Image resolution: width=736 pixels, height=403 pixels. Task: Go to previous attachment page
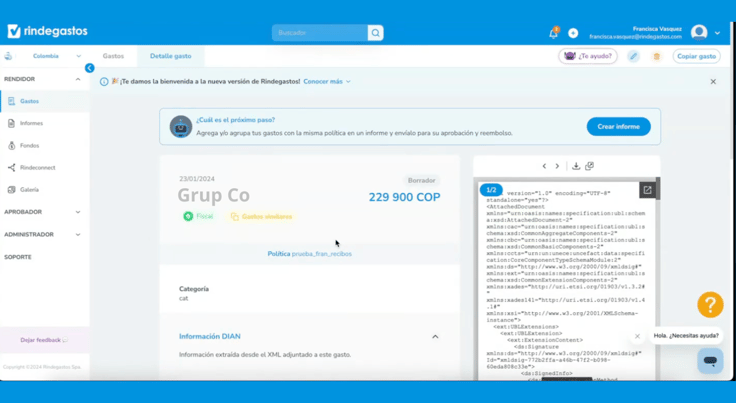[544, 166]
